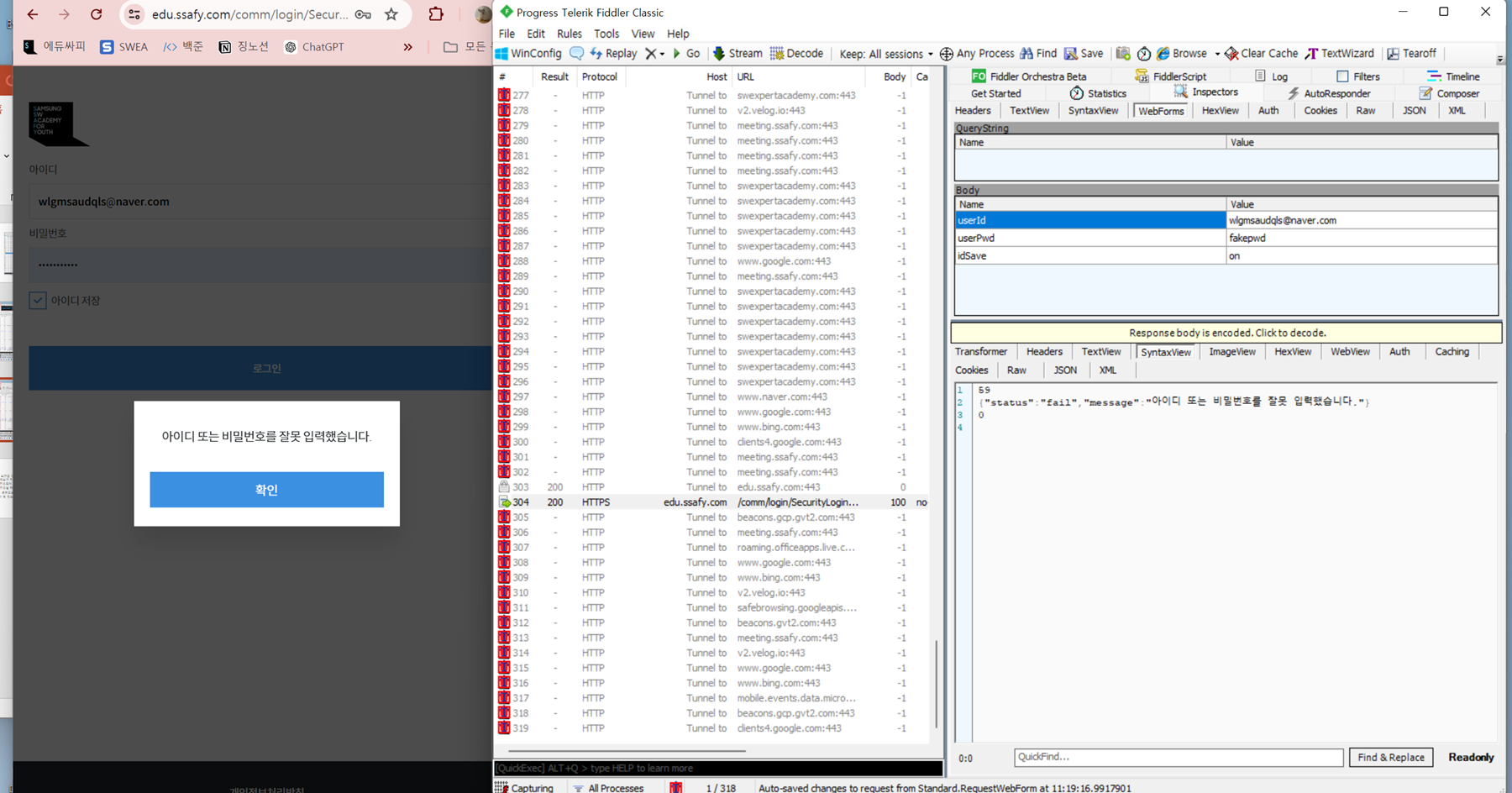Toggle the 아이디 저장 checkbox
1512x793 pixels.
point(38,301)
